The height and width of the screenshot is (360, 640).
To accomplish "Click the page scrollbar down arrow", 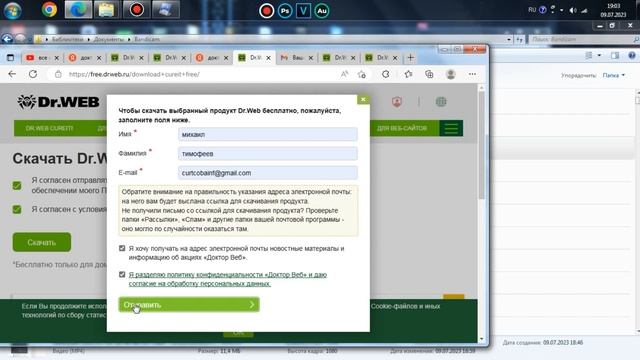I will coord(482,339).
